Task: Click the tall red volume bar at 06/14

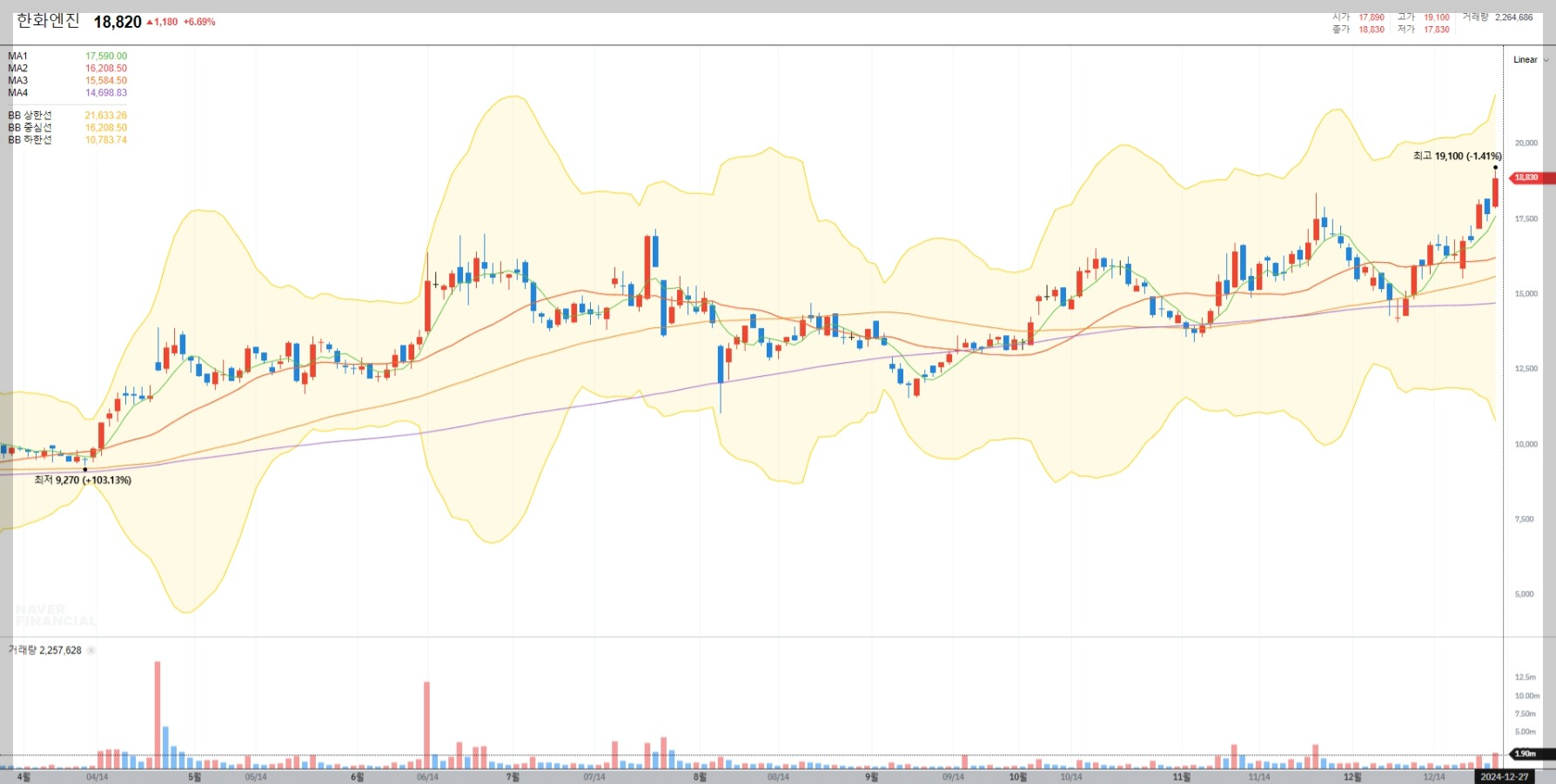Action: 426,725
